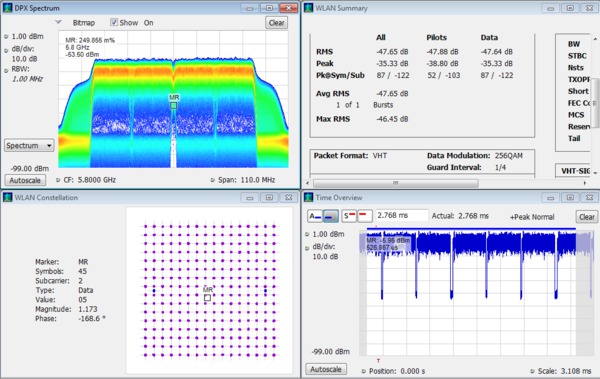The width and height of the screenshot is (600, 379).
Task: Click the Data Modulation 256QAM value
Action: 509,155
